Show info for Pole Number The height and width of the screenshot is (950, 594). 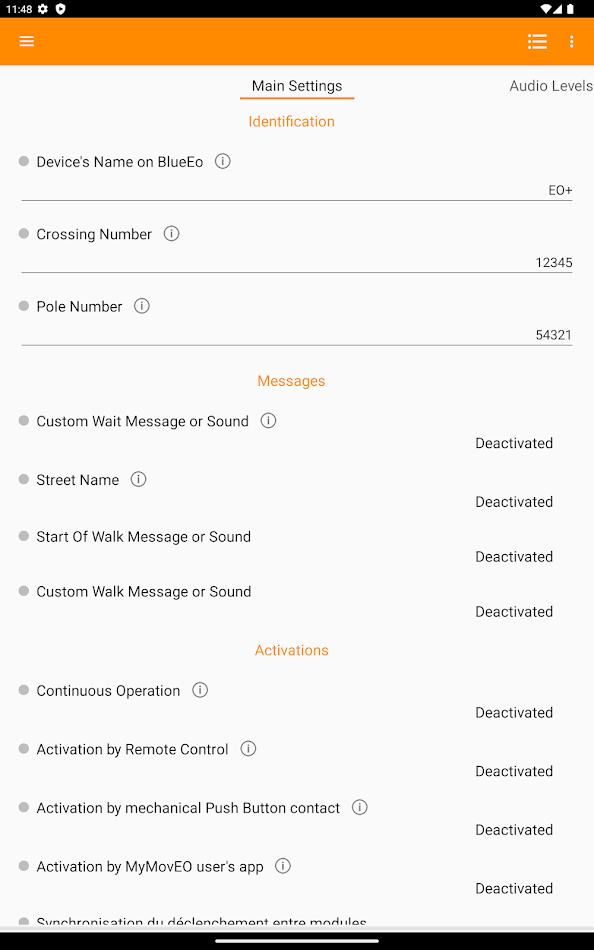click(142, 306)
